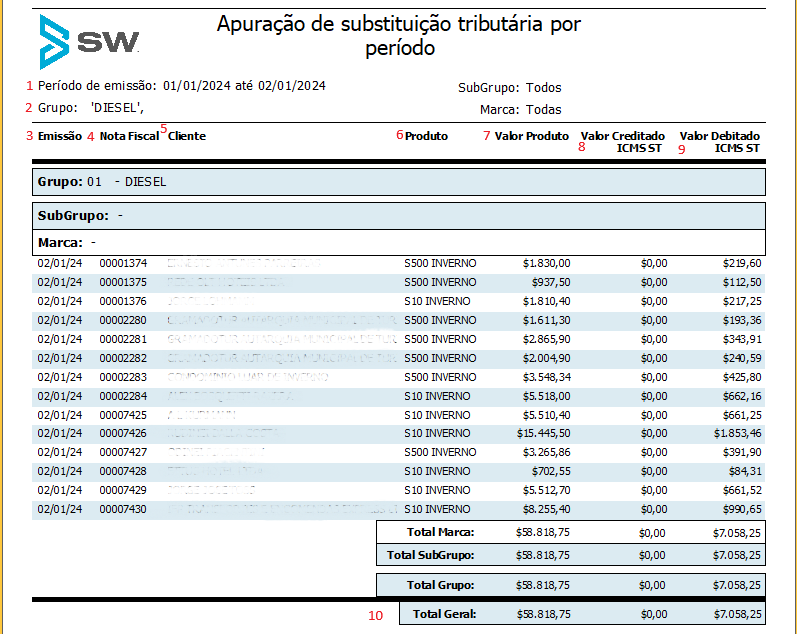The image size is (797, 634).
Task: Select nota fiscal 00001376
Action: click(123, 301)
